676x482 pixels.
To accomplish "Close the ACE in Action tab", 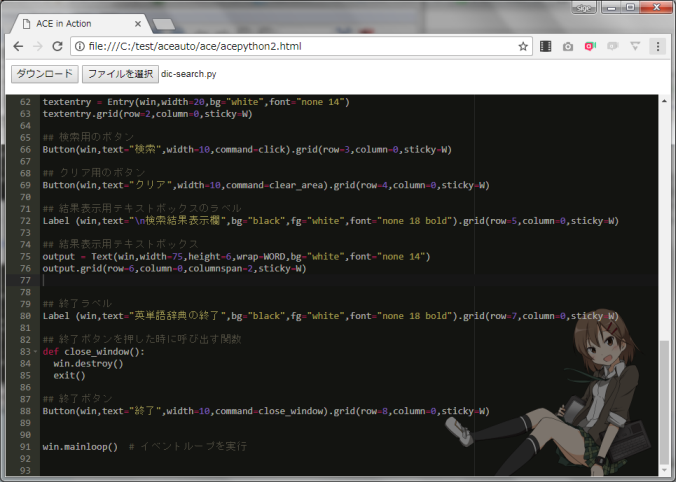I will 138,24.
